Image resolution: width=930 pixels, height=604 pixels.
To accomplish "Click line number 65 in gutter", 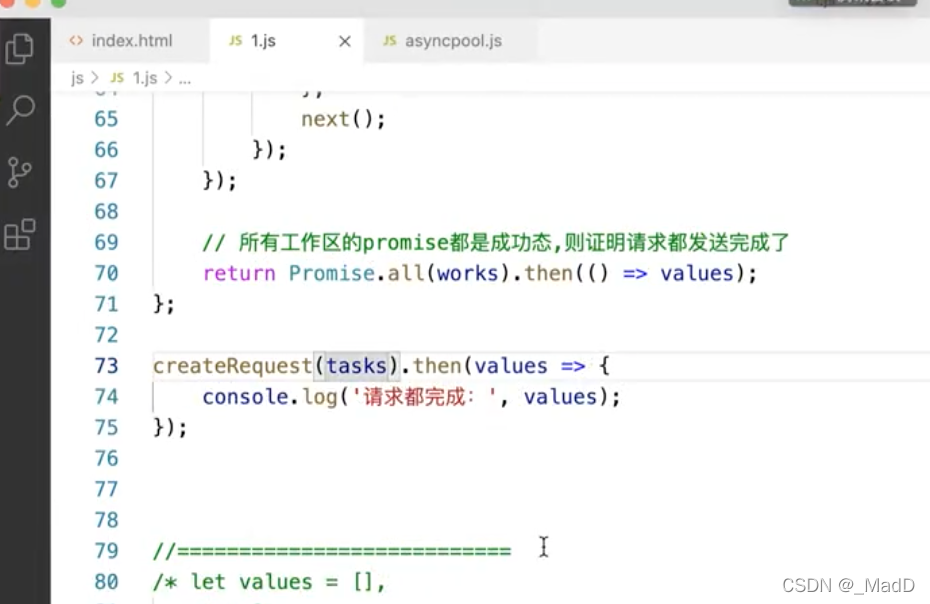I will click(x=107, y=119).
